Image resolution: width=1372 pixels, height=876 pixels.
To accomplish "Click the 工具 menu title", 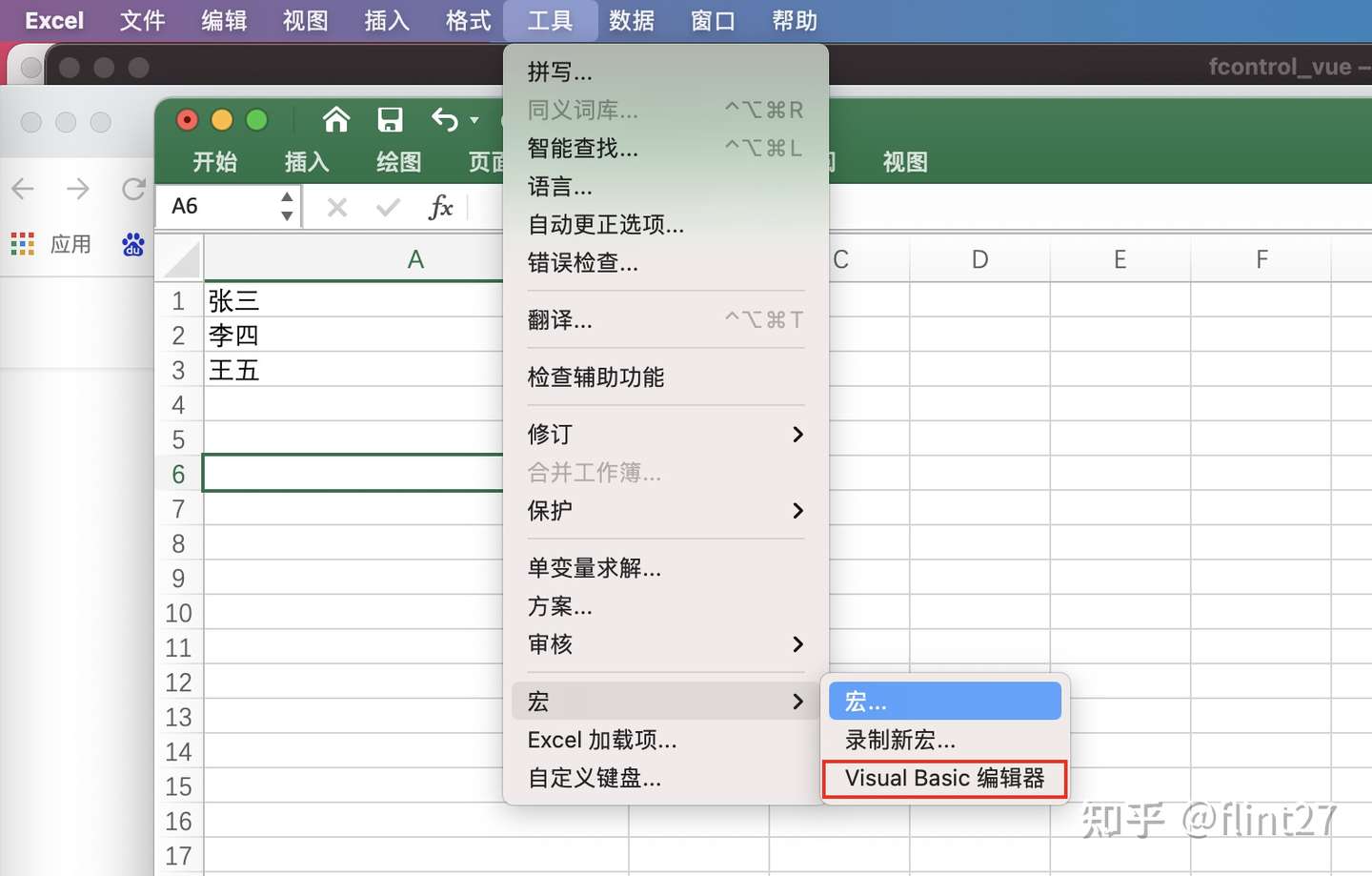I will (x=551, y=21).
